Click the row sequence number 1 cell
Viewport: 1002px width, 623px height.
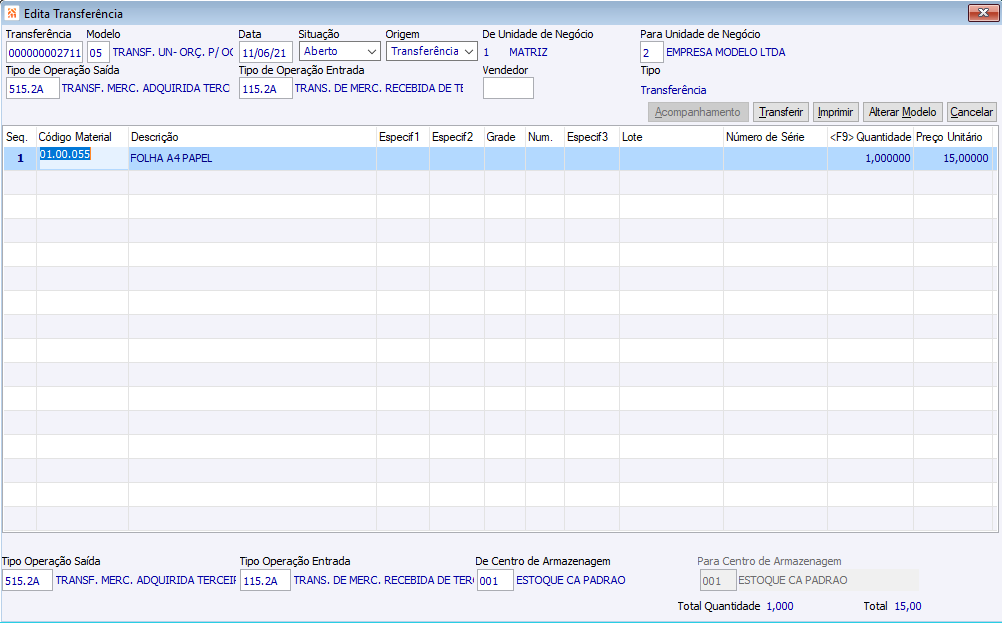(x=20, y=158)
